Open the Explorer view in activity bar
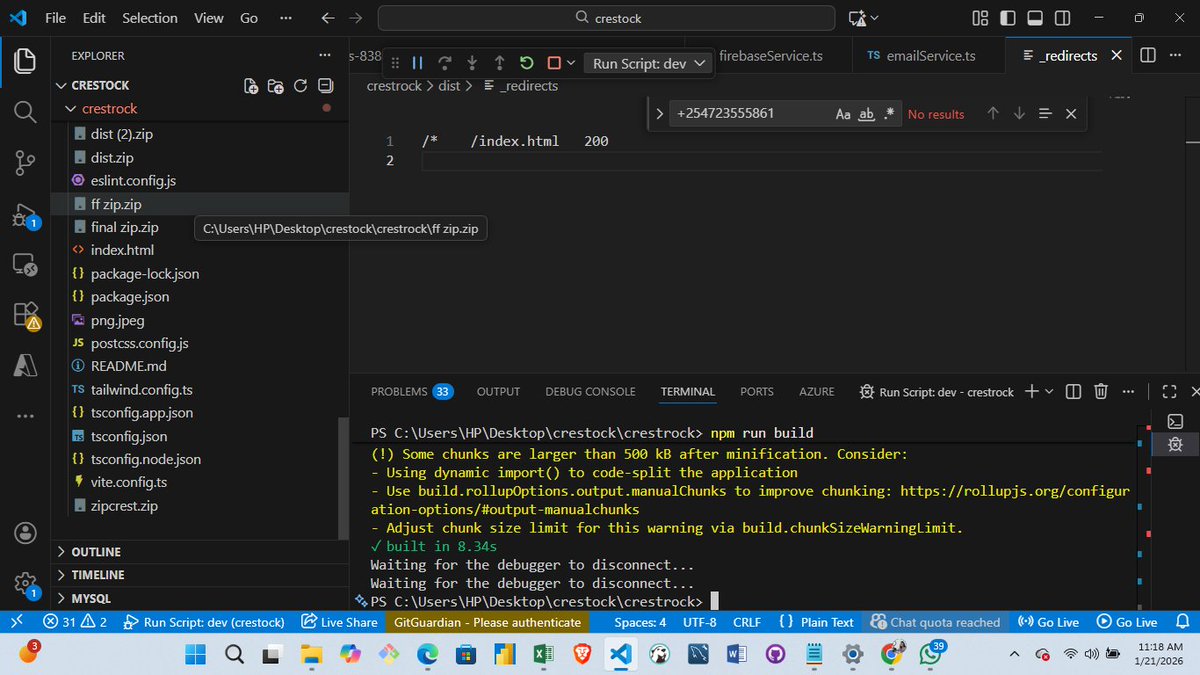 click(x=25, y=60)
